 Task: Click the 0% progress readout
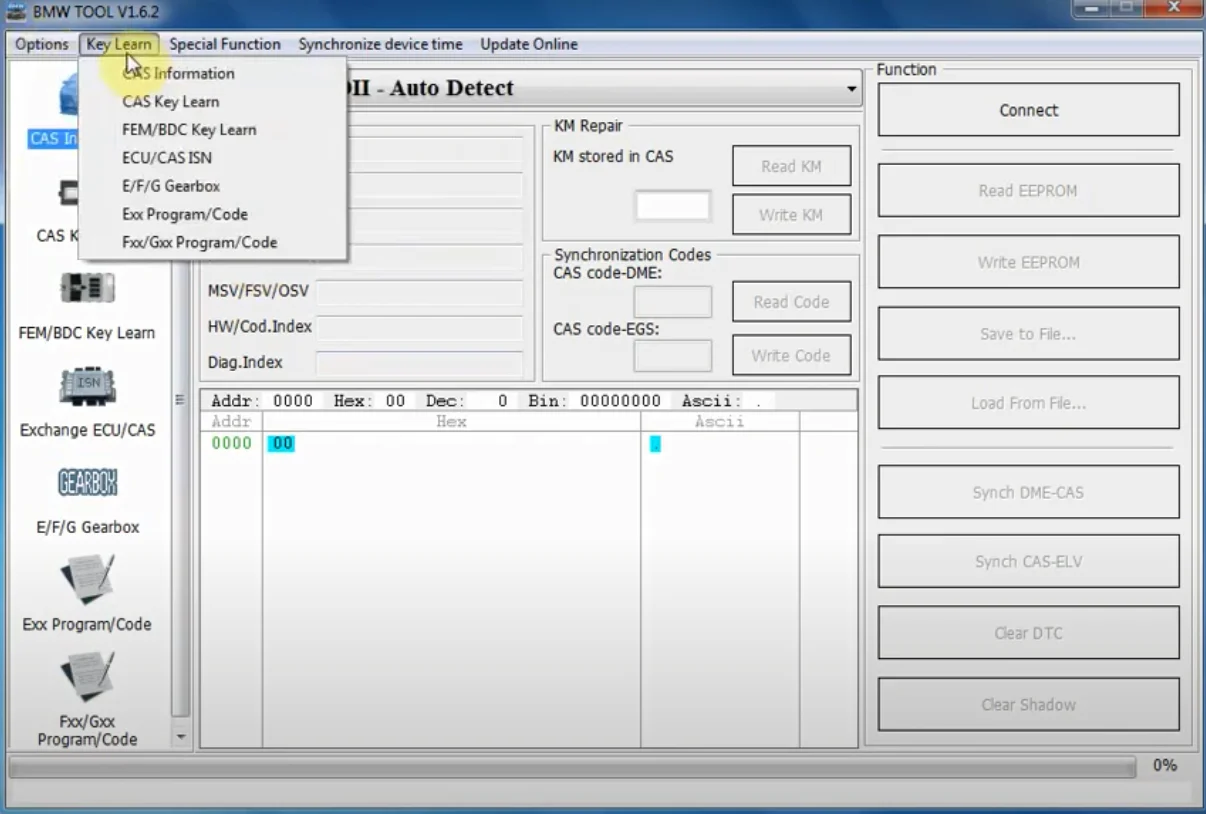[x=1165, y=765]
